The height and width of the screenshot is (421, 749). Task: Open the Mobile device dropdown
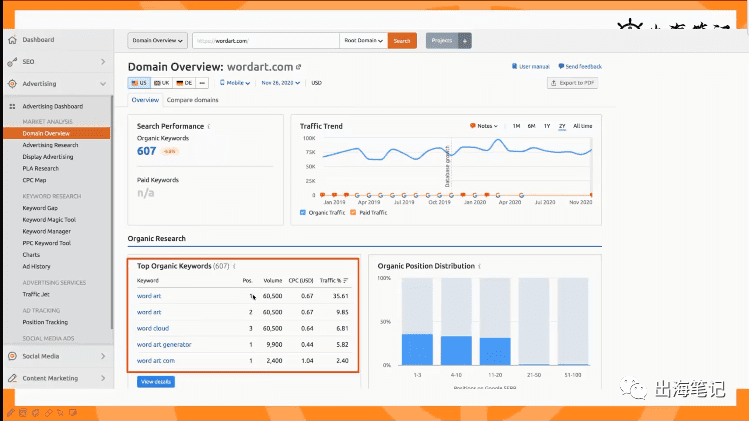235,83
